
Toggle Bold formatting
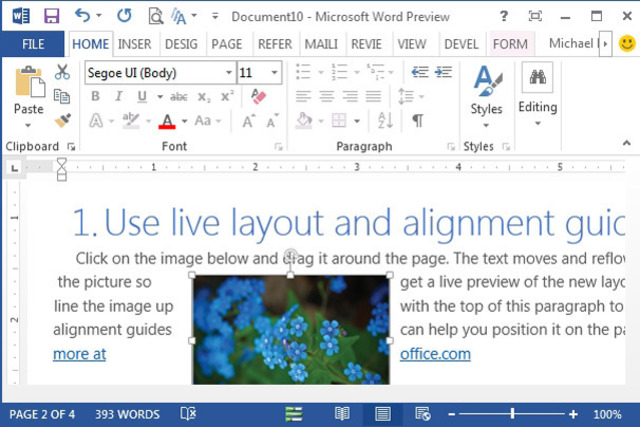click(x=96, y=96)
